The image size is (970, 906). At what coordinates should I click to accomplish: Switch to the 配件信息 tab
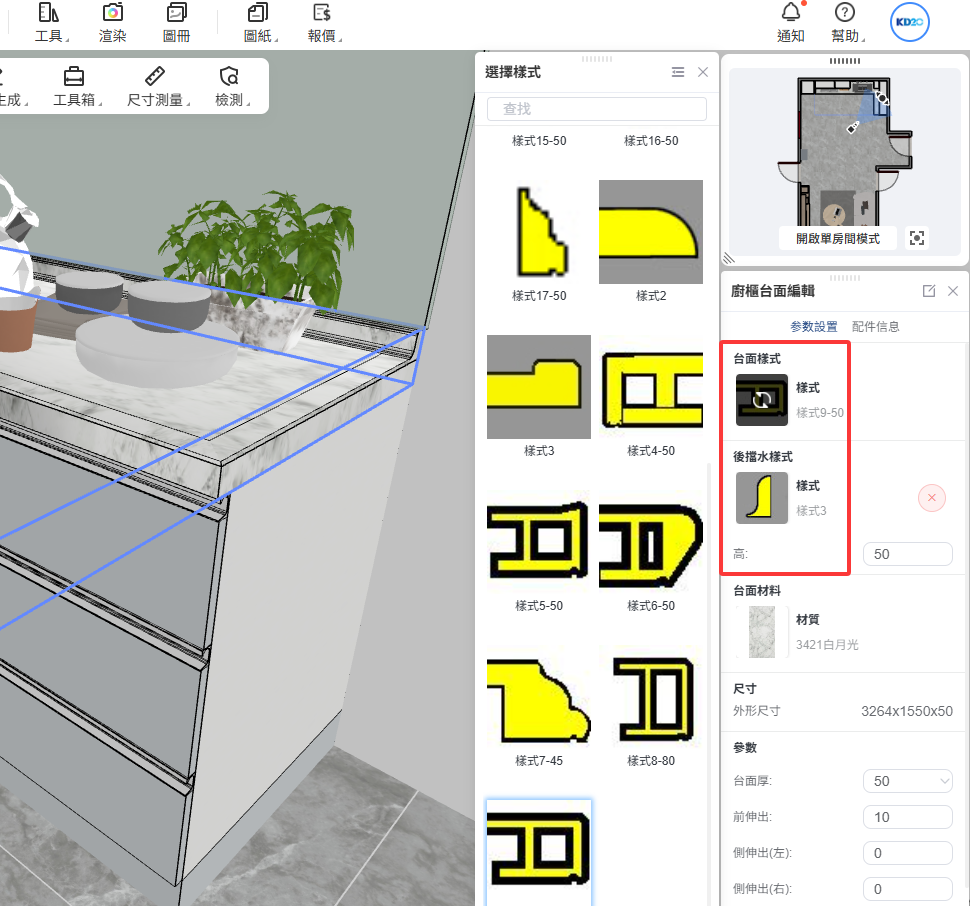876,327
